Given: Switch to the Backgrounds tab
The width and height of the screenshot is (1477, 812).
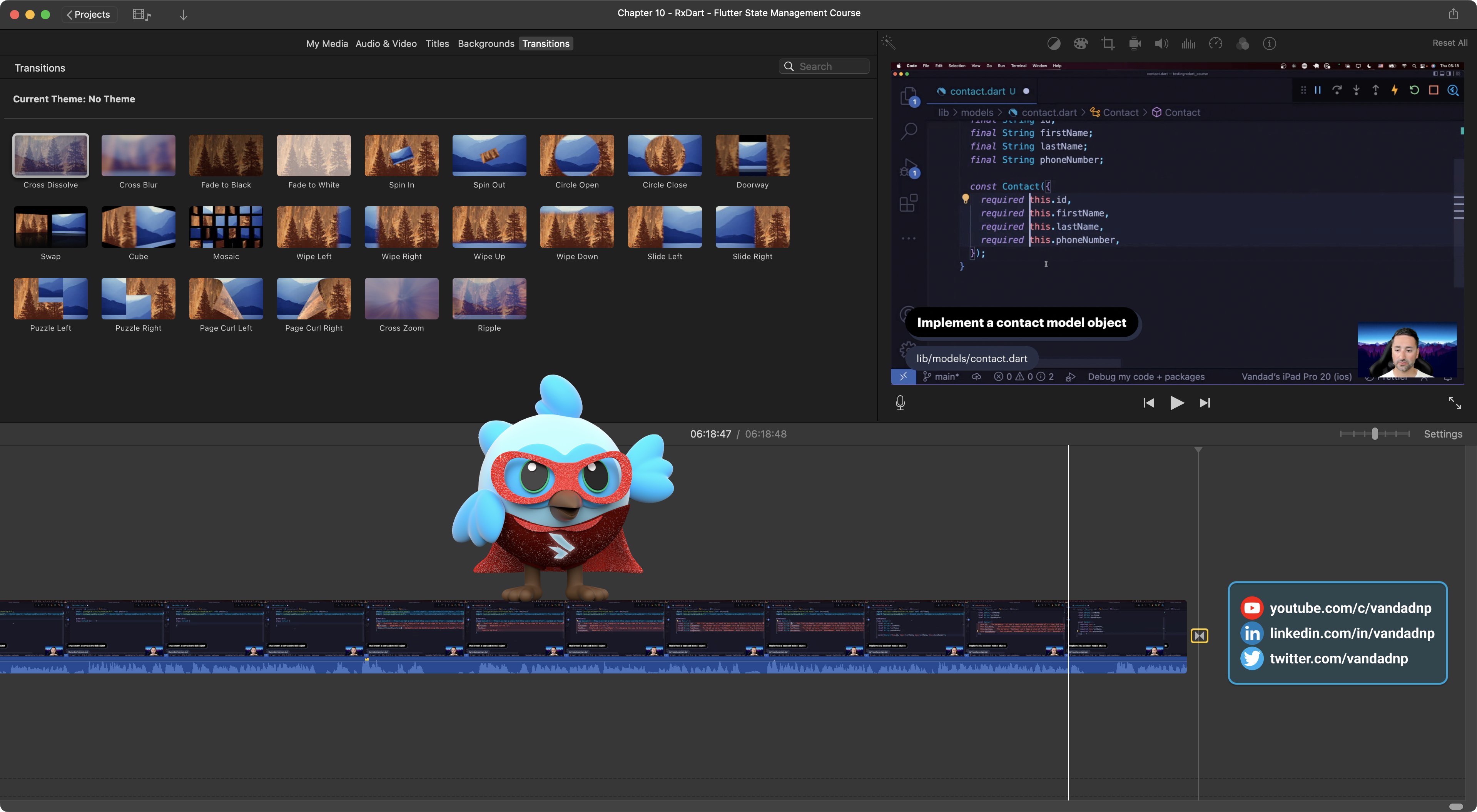Looking at the screenshot, I should pyautogui.click(x=486, y=43).
